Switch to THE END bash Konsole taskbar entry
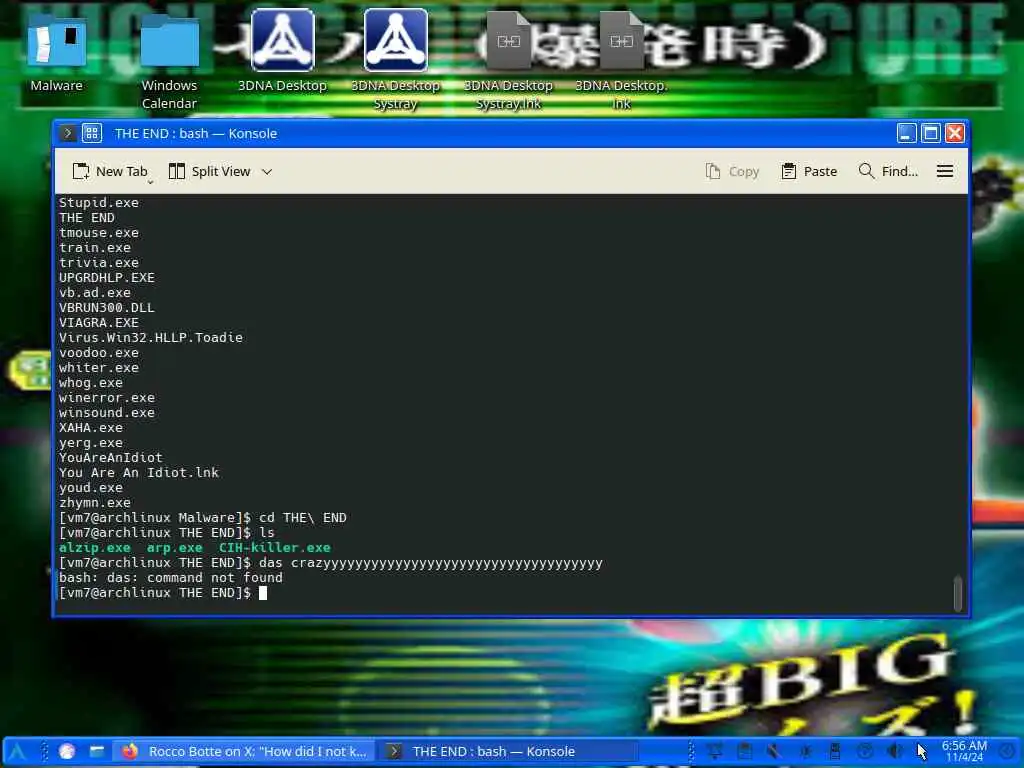Viewport: 1024px width, 768px height. tap(508, 752)
